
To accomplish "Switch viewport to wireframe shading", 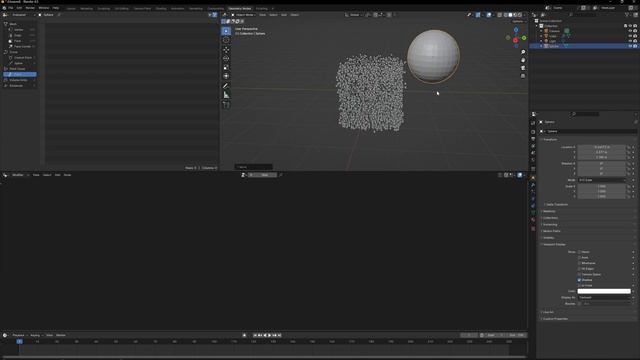I will pyautogui.click(x=505, y=15).
